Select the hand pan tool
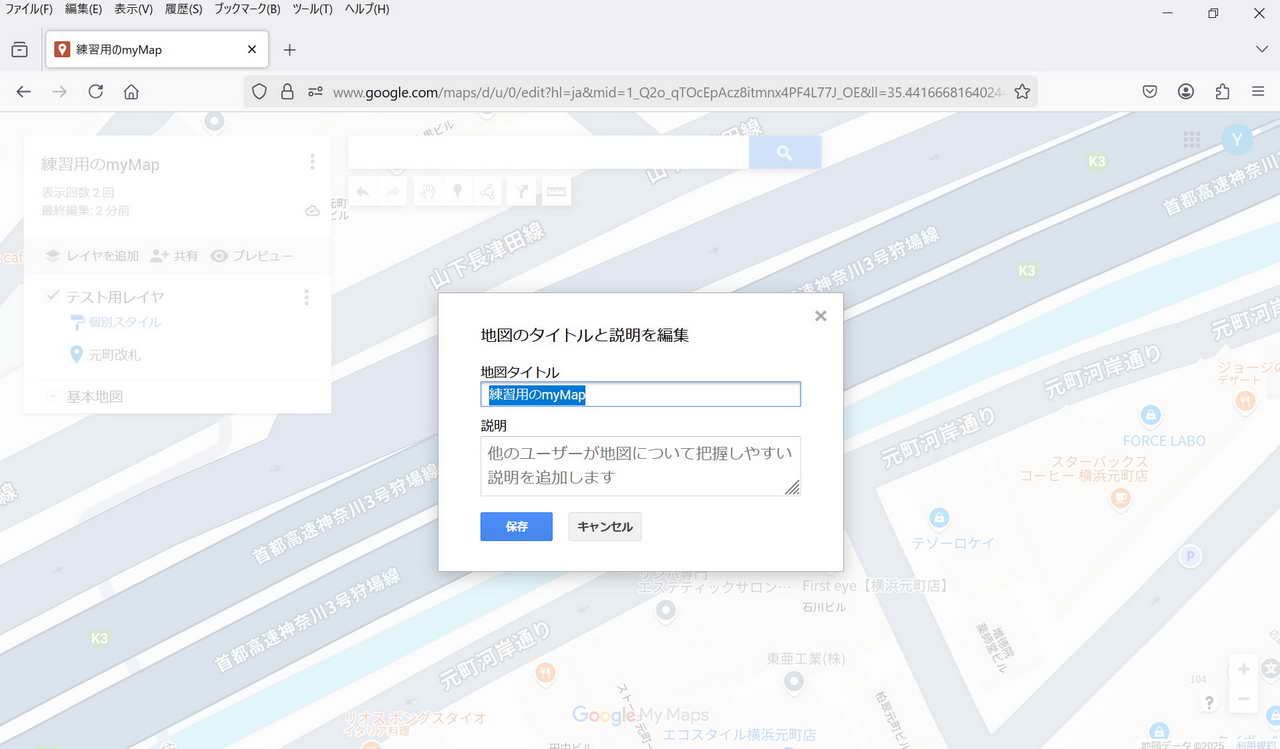Image resolution: width=1280 pixels, height=749 pixels. click(428, 191)
